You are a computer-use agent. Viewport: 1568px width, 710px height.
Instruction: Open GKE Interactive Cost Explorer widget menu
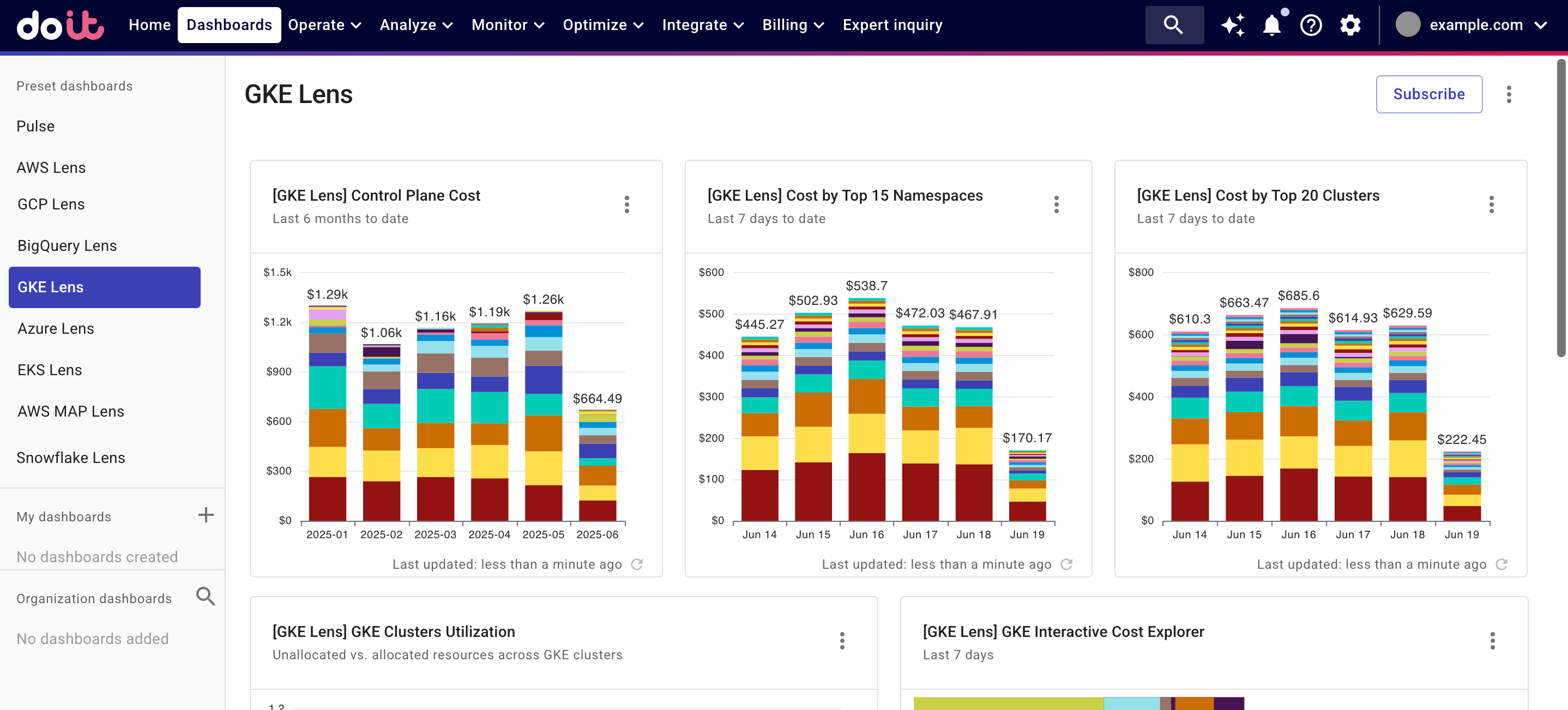pyautogui.click(x=1492, y=641)
